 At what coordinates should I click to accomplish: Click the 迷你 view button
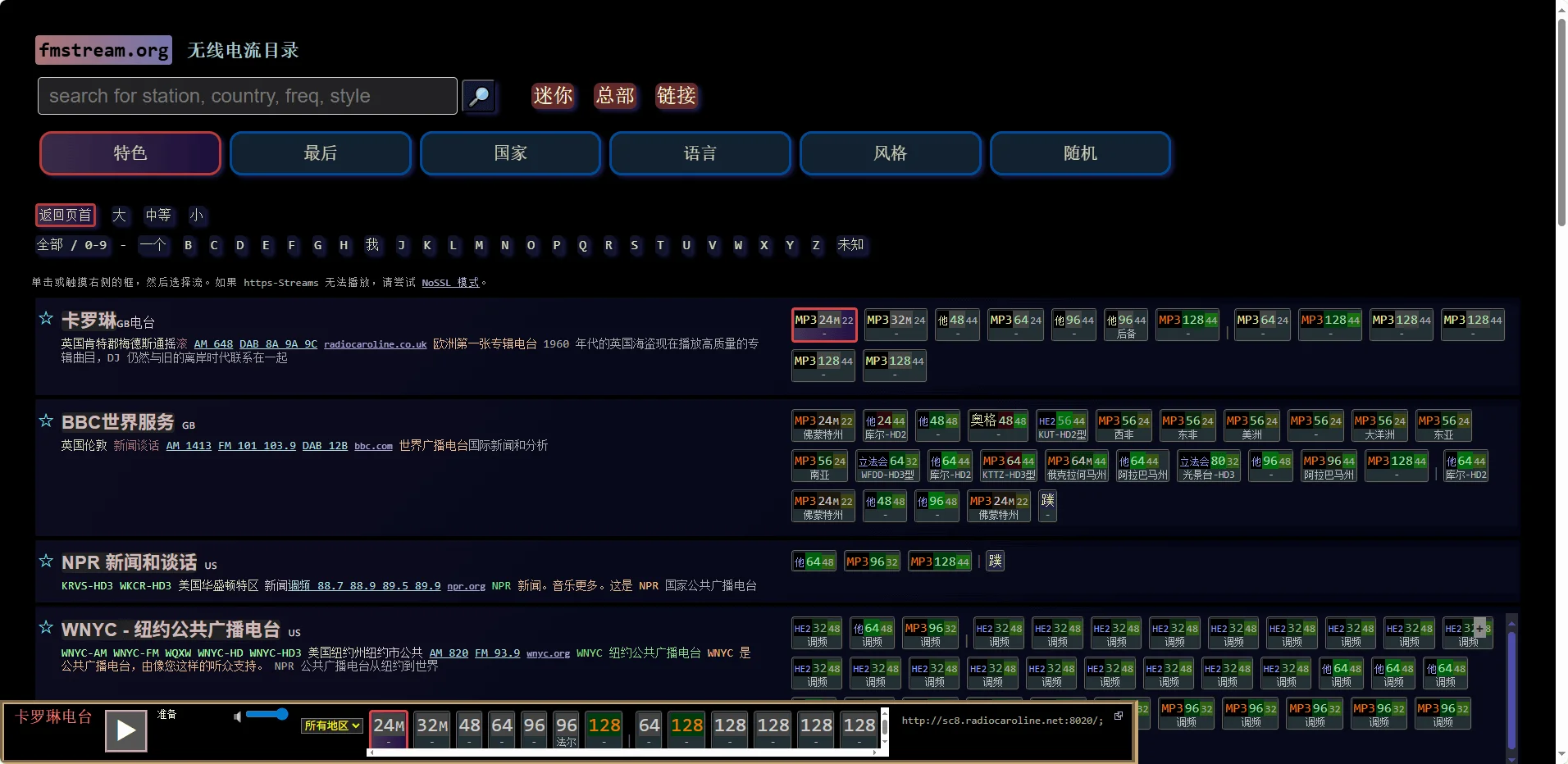tap(553, 96)
